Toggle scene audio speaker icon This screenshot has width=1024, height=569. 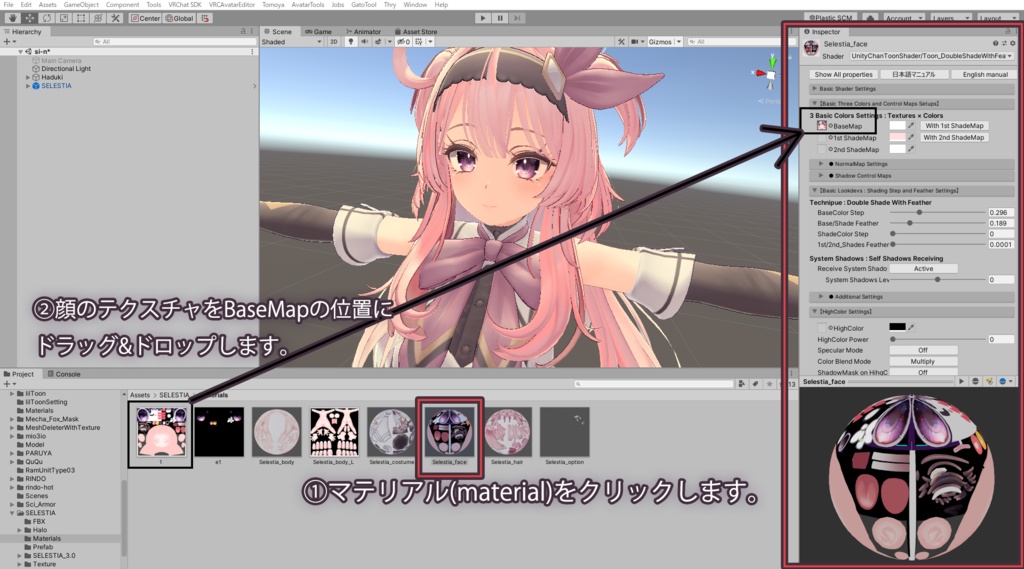coord(364,42)
